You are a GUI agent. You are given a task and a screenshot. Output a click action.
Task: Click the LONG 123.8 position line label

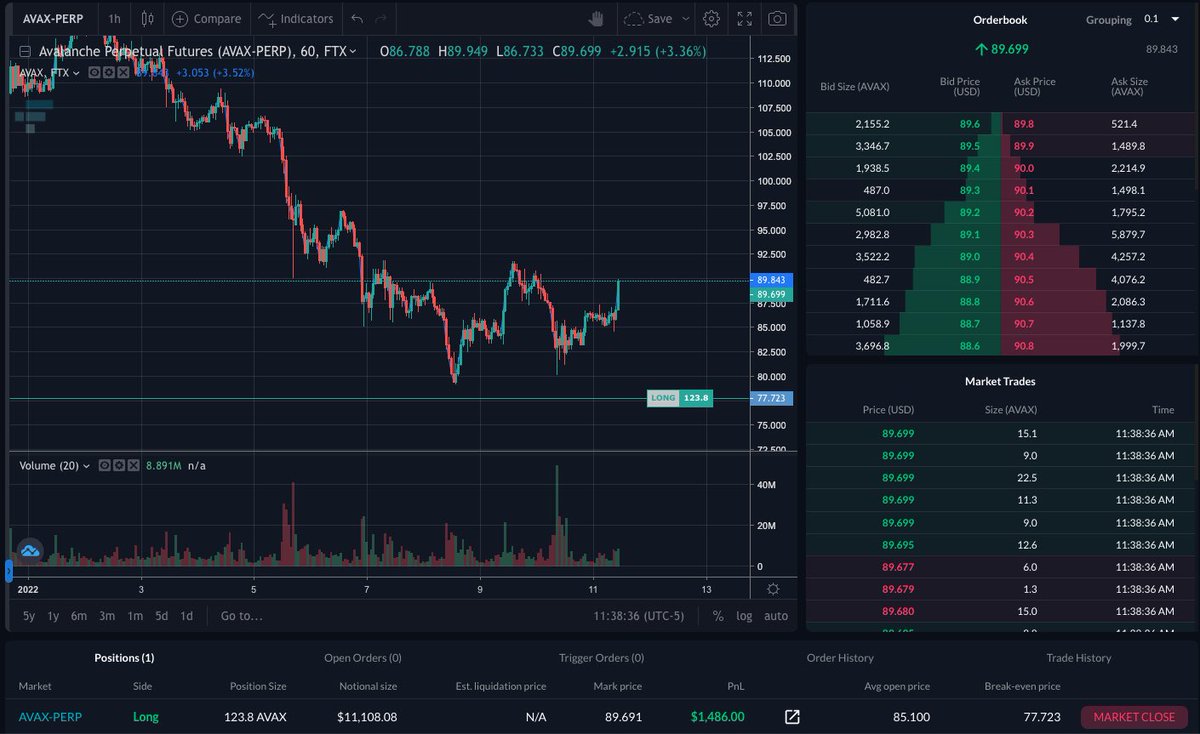tap(680, 398)
